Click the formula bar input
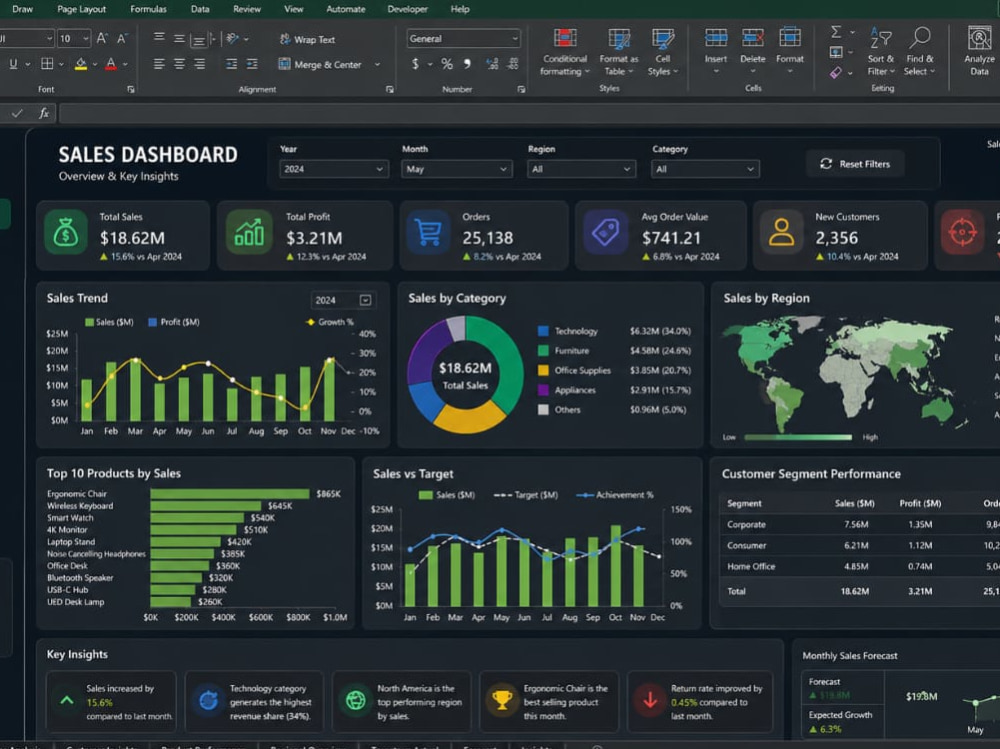Image resolution: width=1000 pixels, height=749 pixels. [x=529, y=114]
